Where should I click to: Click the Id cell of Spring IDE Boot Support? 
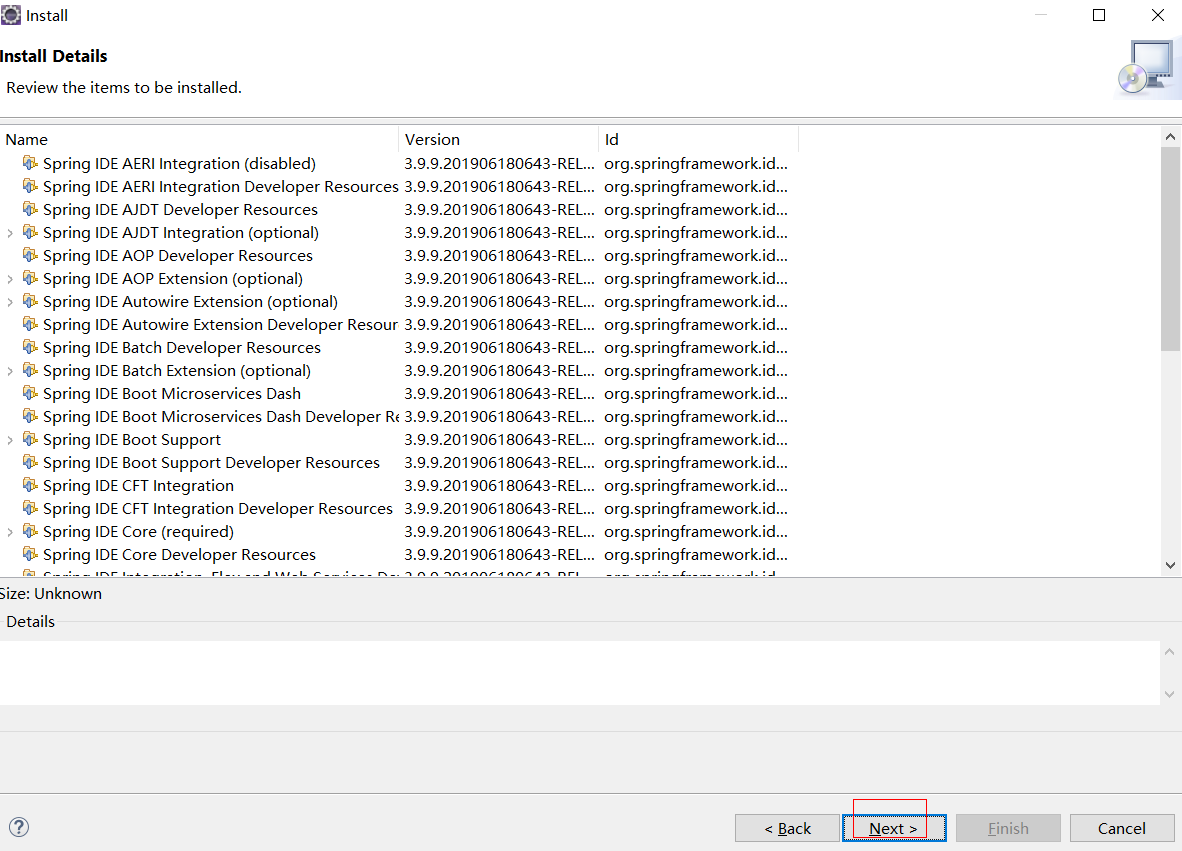pyautogui.click(x=695, y=439)
